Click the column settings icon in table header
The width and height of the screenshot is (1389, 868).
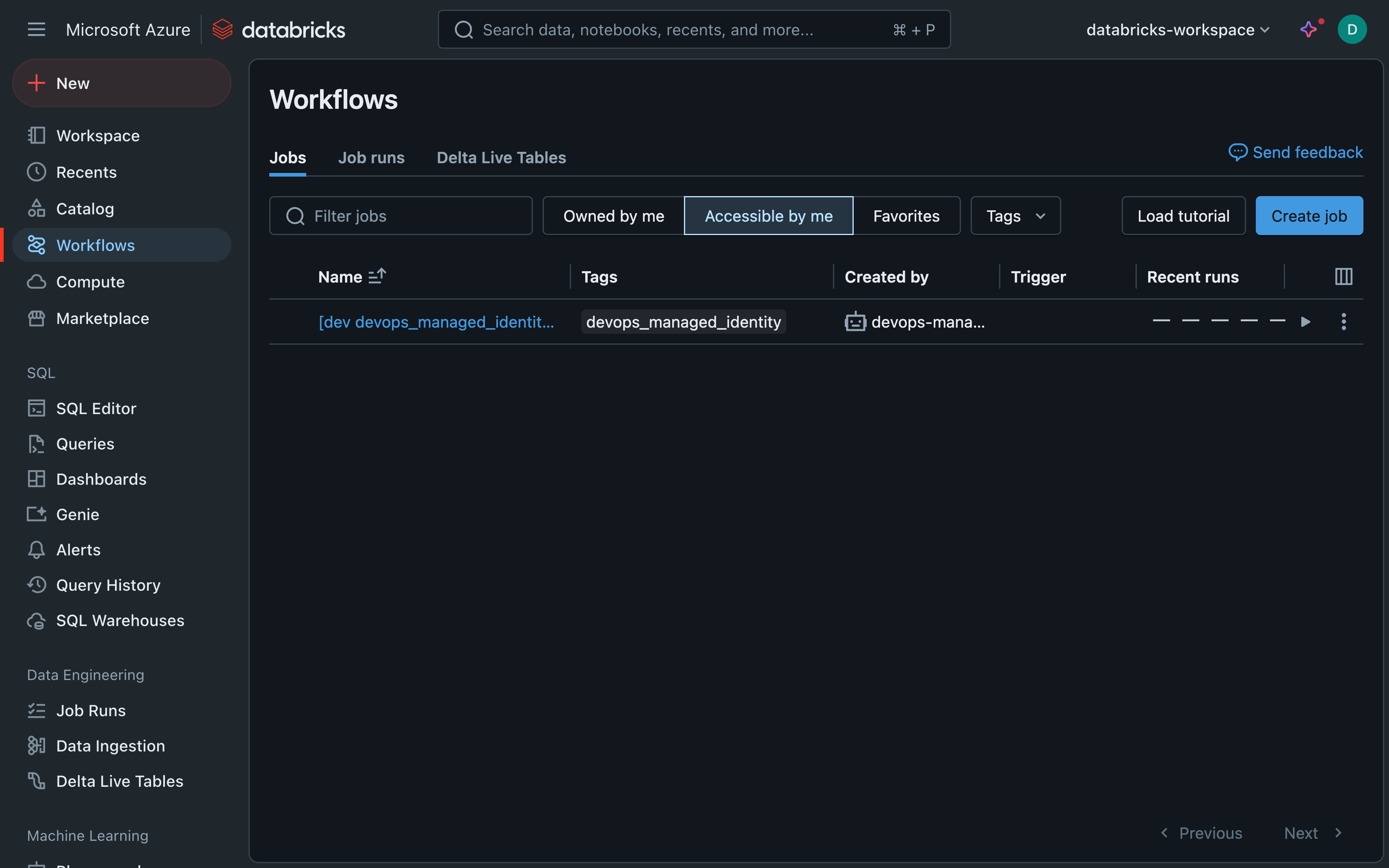coord(1343,277)
